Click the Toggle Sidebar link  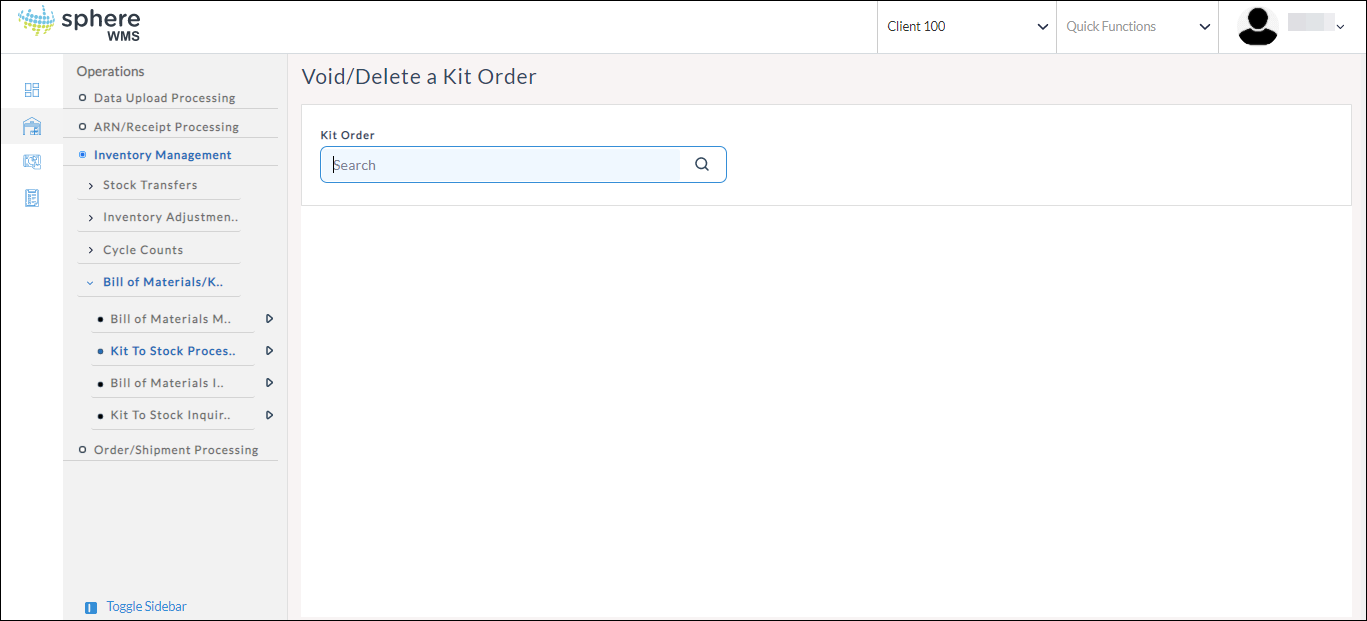(x=146, y=607)
